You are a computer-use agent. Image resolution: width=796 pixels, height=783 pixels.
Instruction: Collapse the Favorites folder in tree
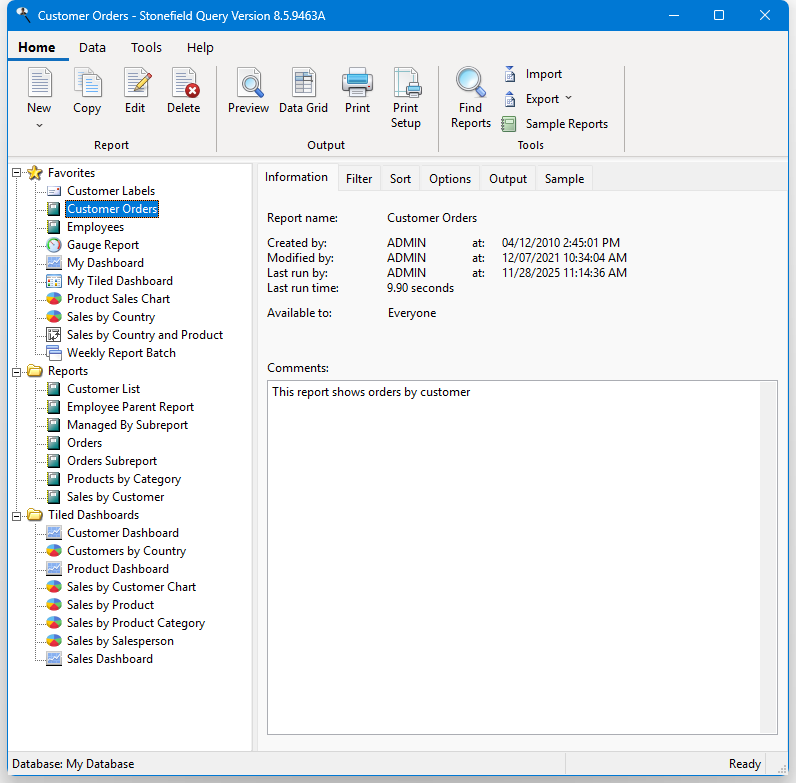pos(17,173)
